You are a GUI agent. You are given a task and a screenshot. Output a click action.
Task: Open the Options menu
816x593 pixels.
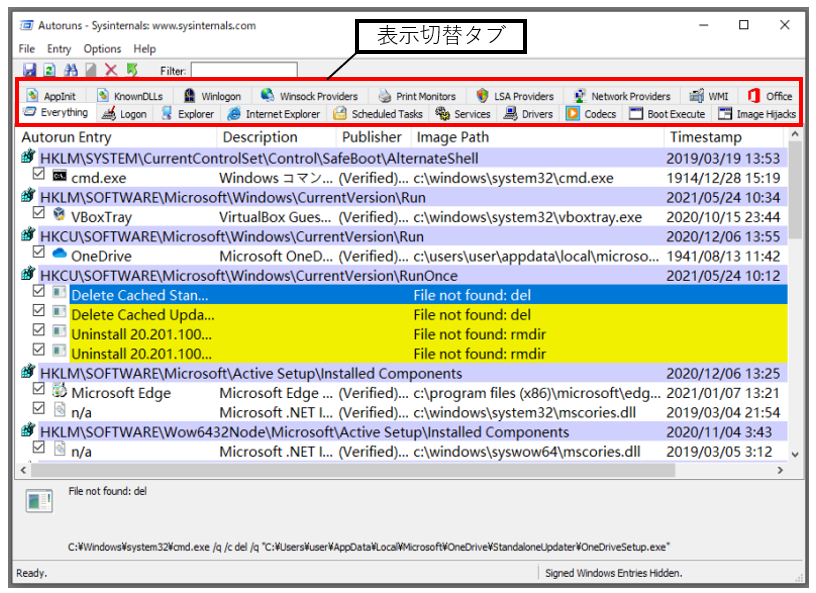[x=102, y=49]
